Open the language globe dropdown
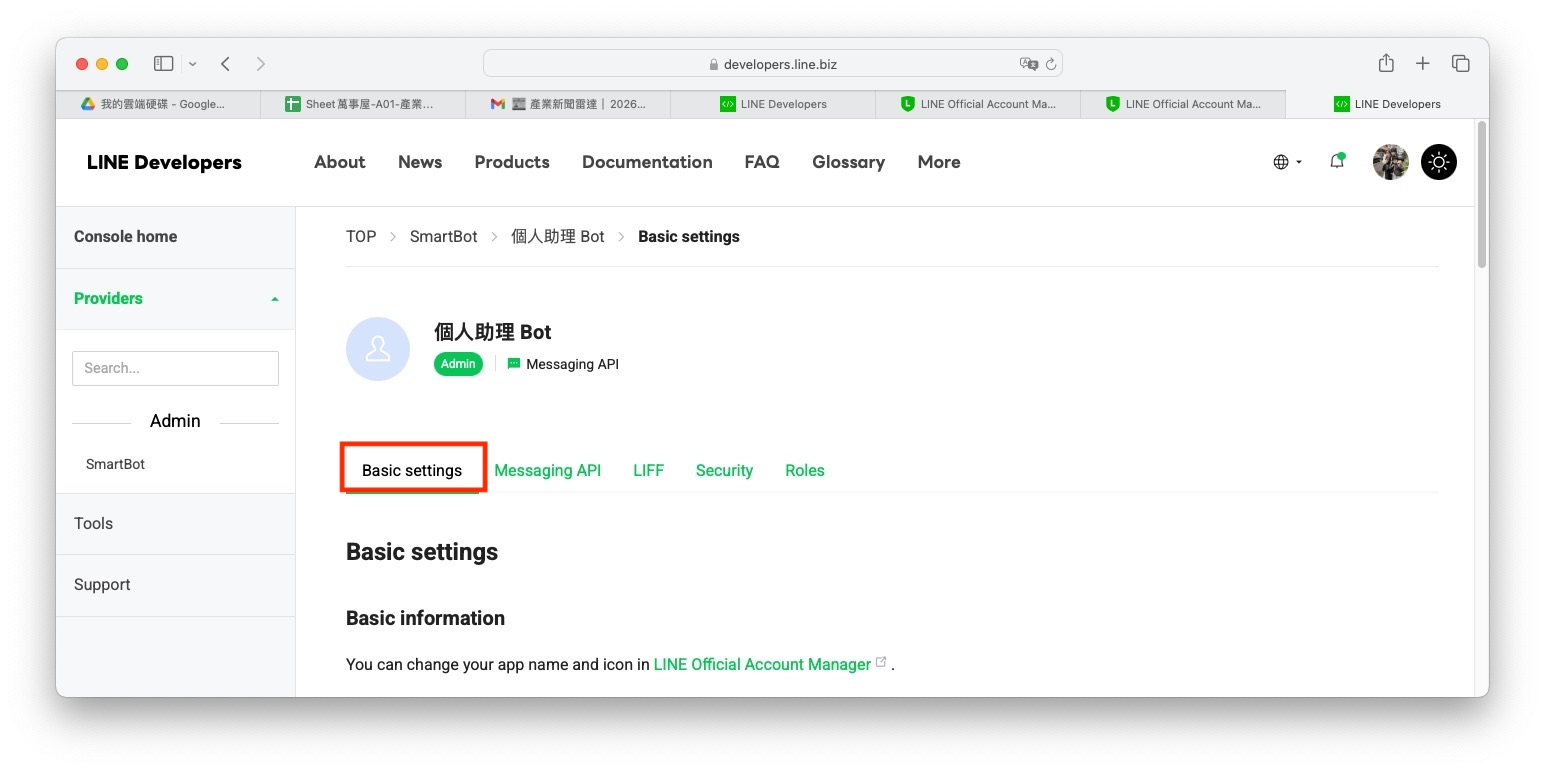Screen dimensions: 1545x771 (1287, 162)
